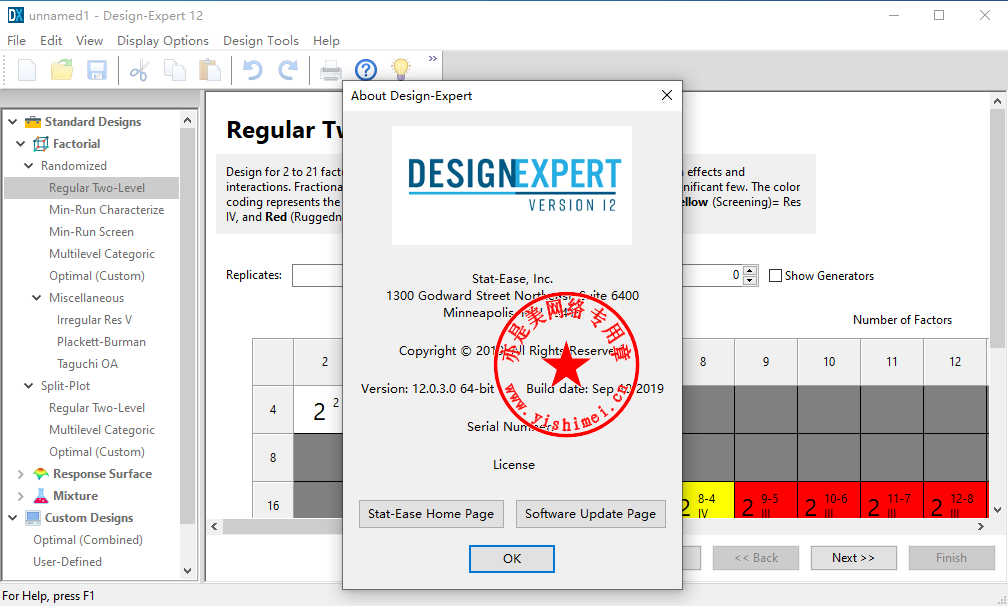Open the Help menu
The image size is (1008, 606).
point(326,40)
